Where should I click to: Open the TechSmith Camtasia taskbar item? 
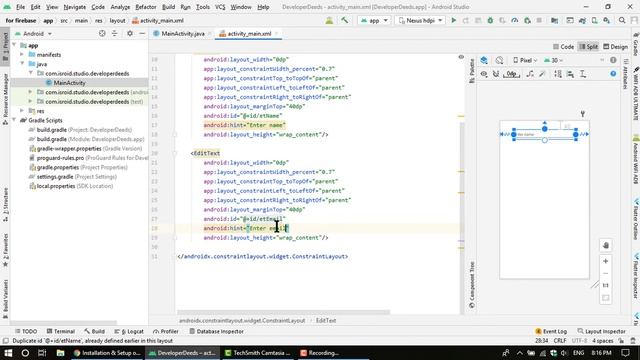click(258, 353)
